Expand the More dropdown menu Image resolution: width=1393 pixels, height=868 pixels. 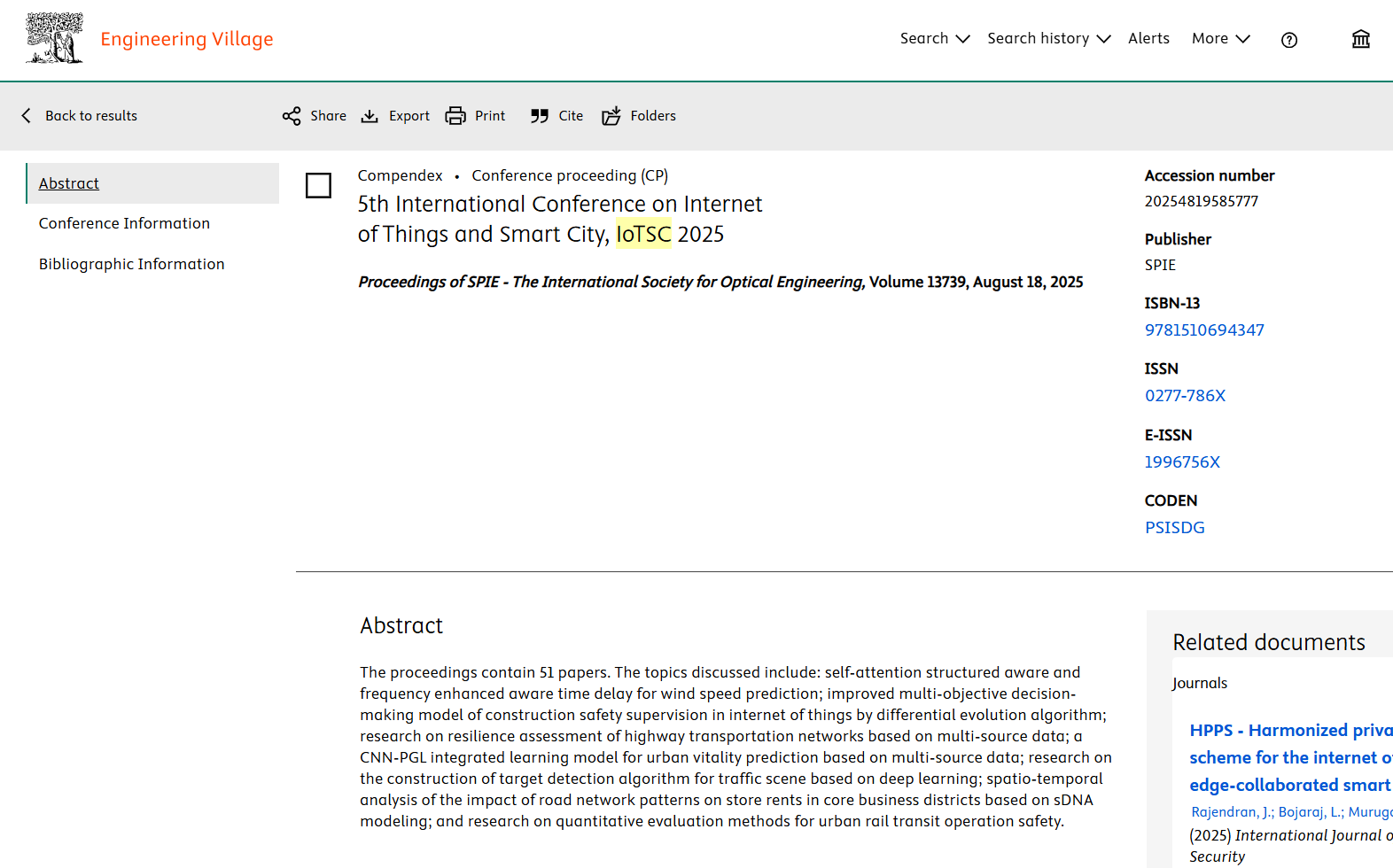point(1219,39)
